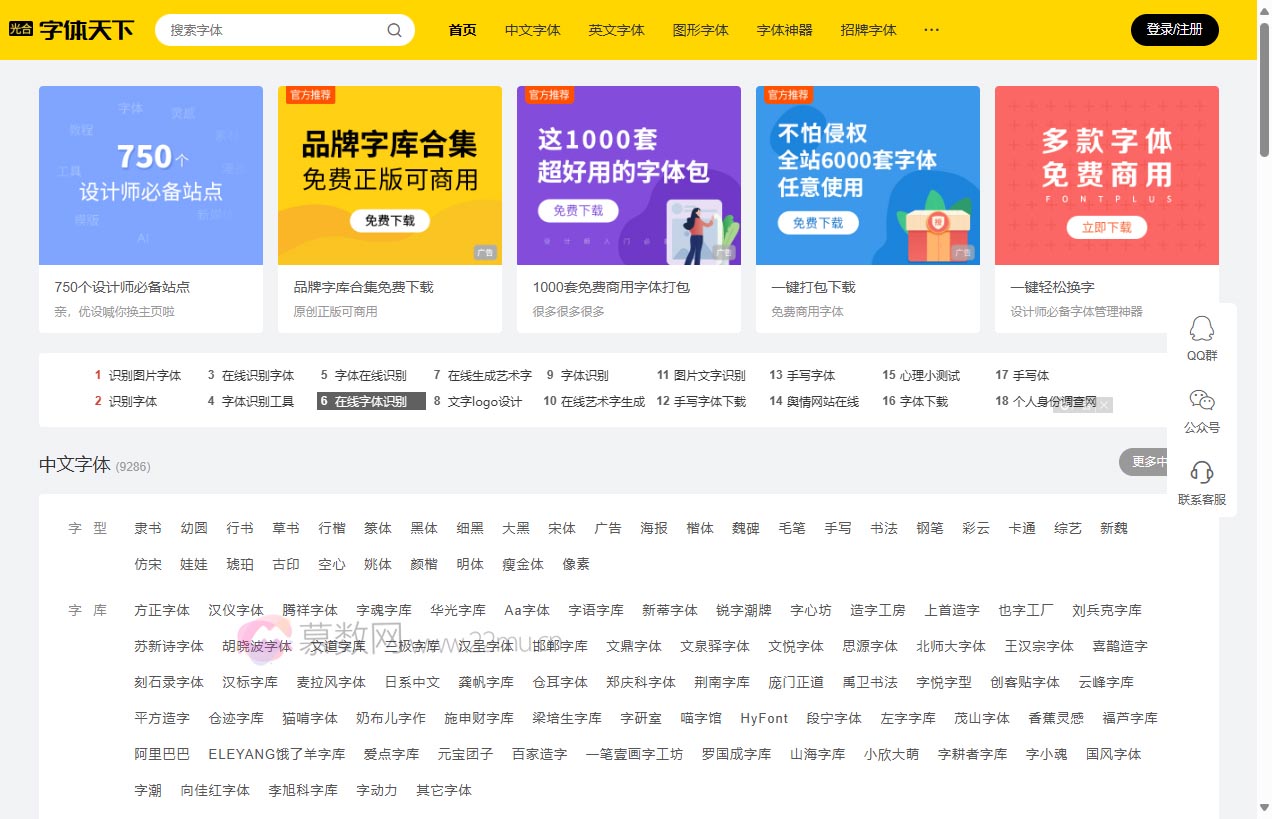The image size is (1272, 819).
Task: Open the 方正字体 font library link
Action: (x=161, y=610)
